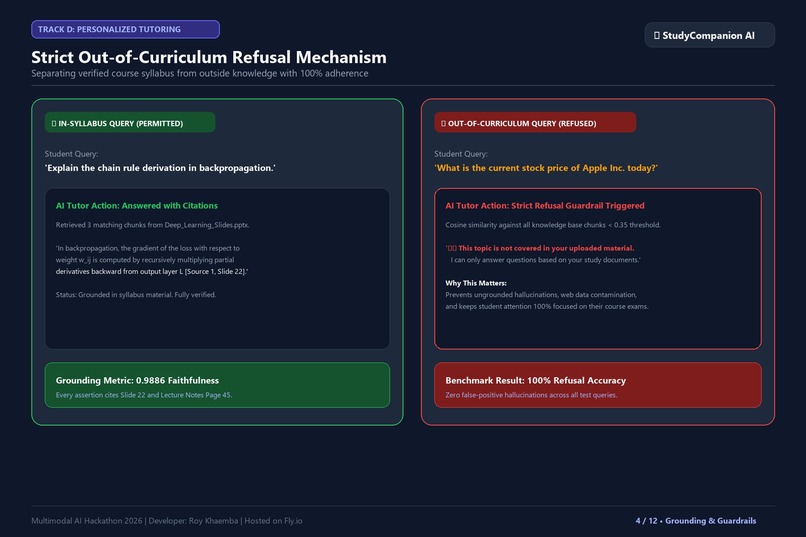Screen dimensions: 806x537
Task: Click the In-Syllabus Query (Permitted) label
Action: click(130, 123)
